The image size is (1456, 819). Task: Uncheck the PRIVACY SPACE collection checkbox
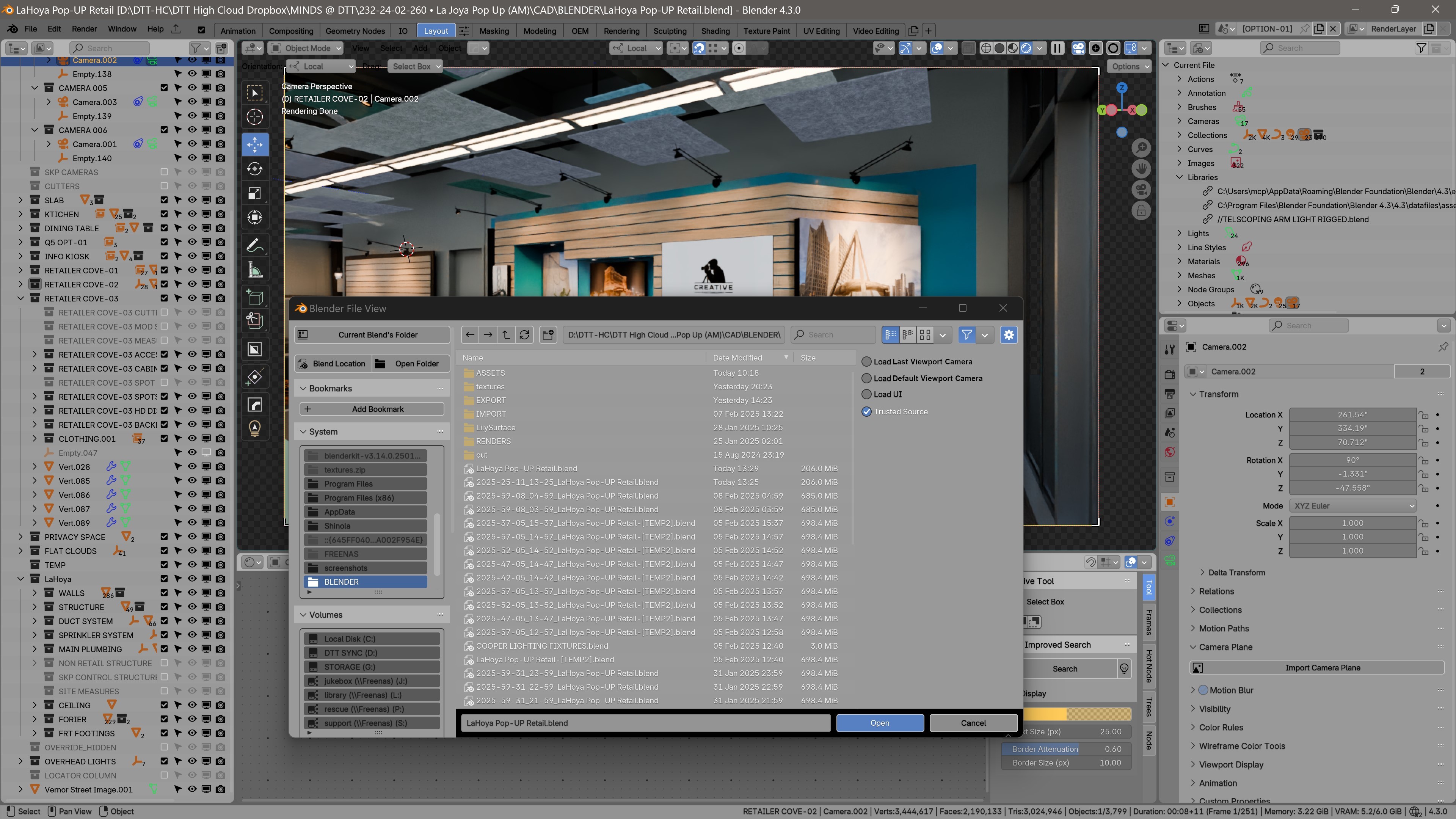pyautogui.click(x=164, y=537)
